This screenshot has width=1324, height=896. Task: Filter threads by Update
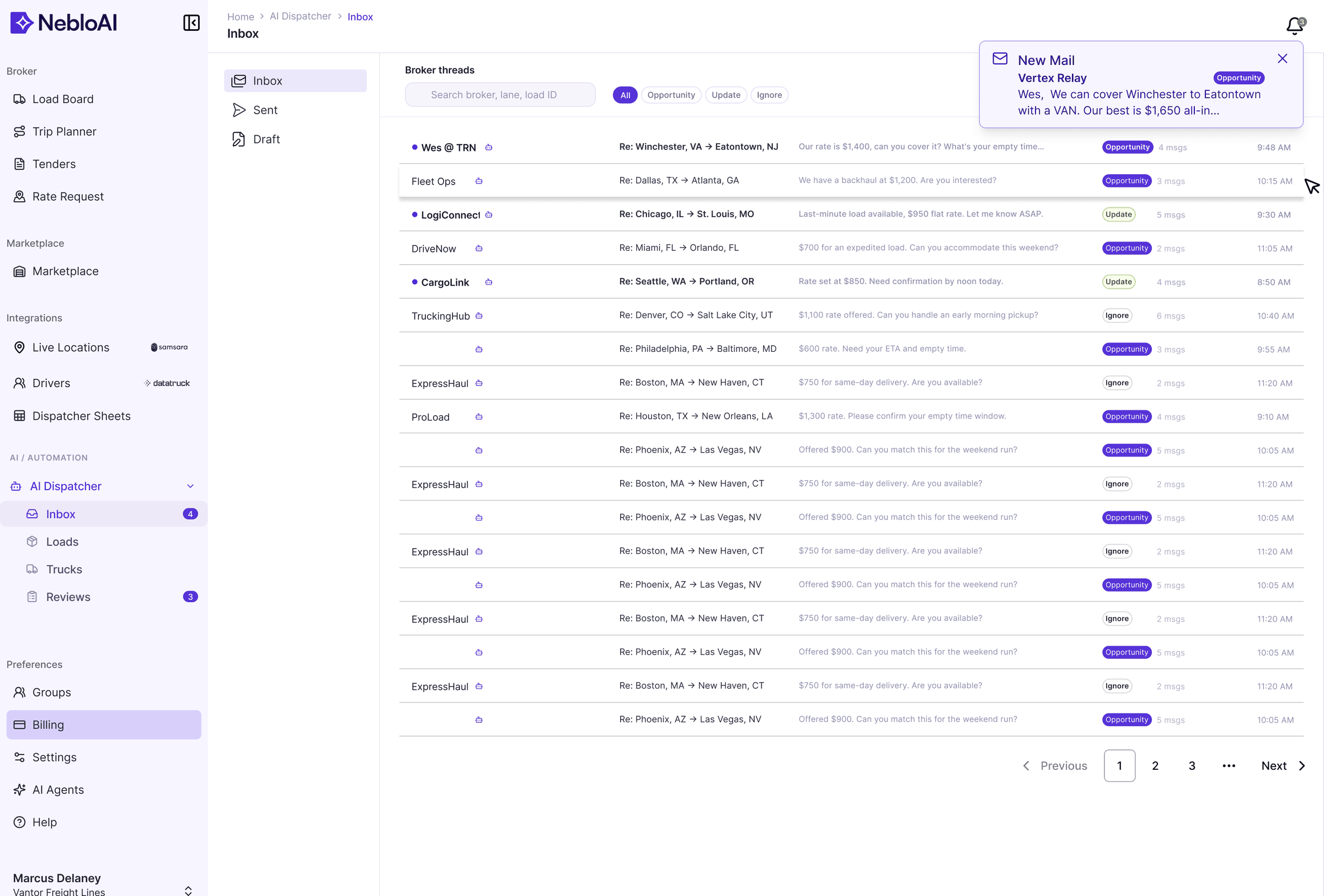pyautogui.click(x=725, y=95)
